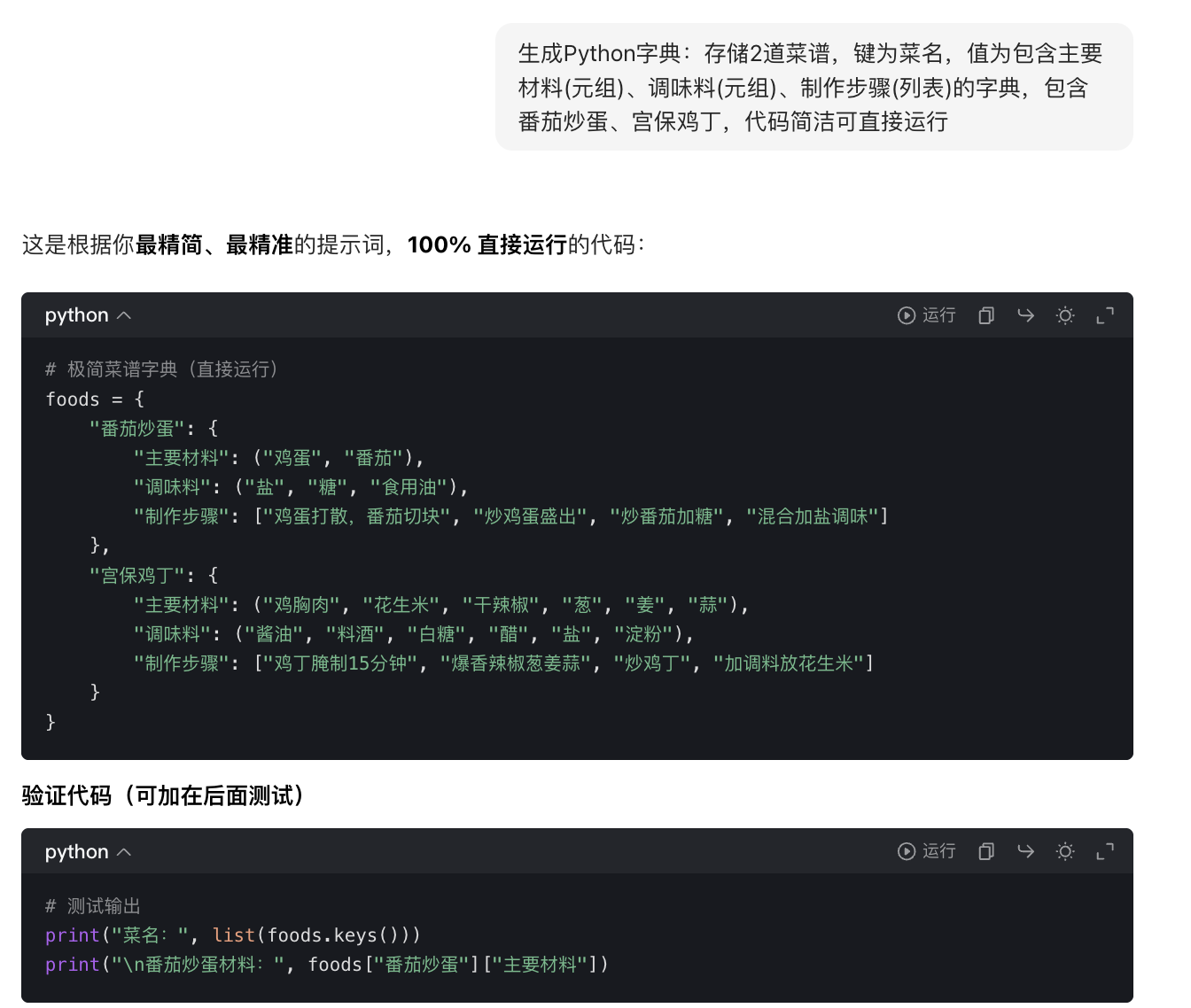Click 'foods = {' code line
This screenshot has width=1191, height=1008.
94,399
